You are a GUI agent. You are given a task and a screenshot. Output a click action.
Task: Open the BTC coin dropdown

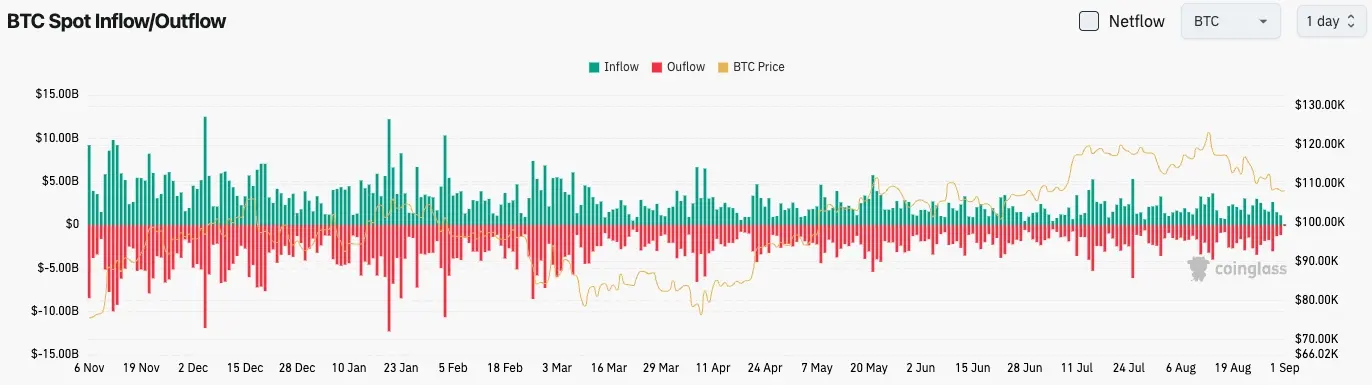click(x=1231, y=21)
